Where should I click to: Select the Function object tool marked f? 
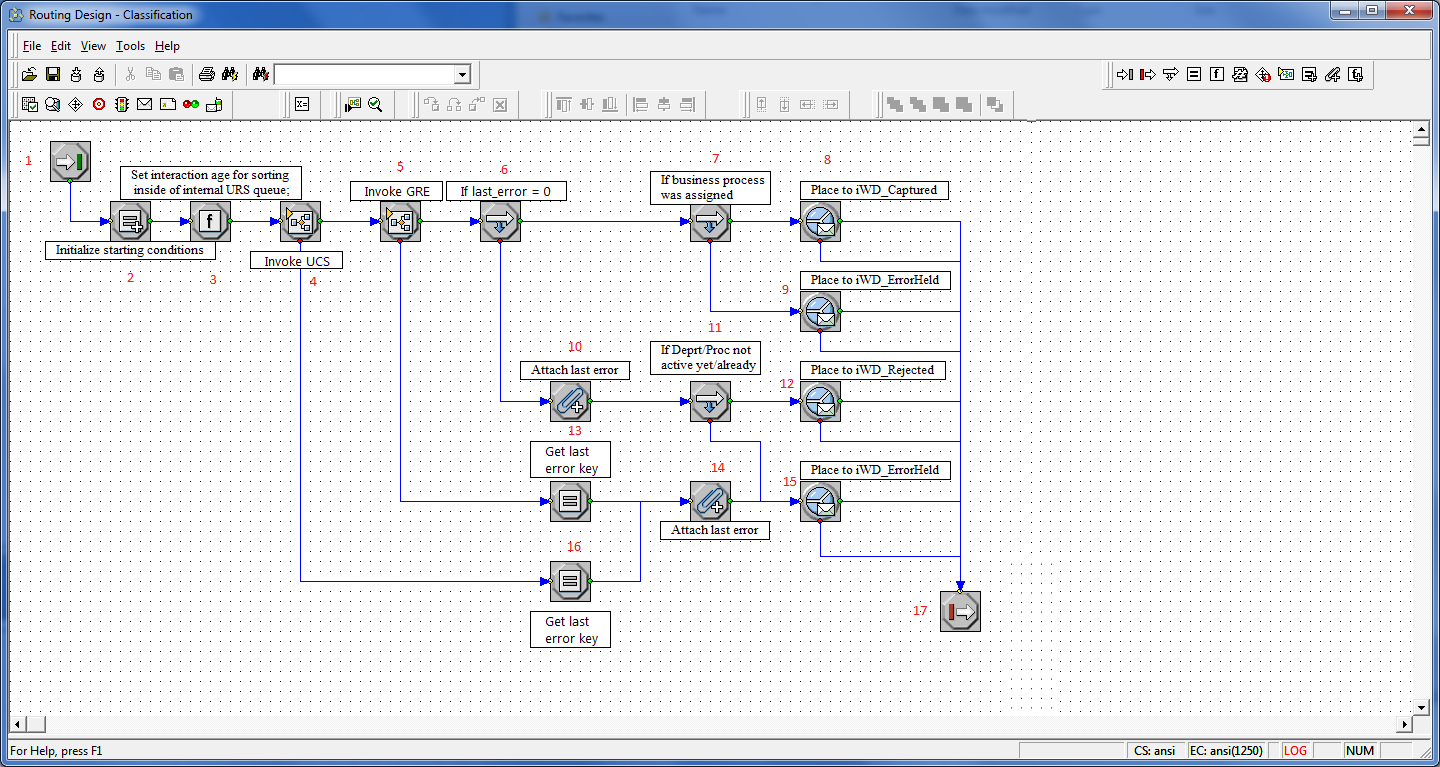pyautogui.click(x=1217, y=74)
